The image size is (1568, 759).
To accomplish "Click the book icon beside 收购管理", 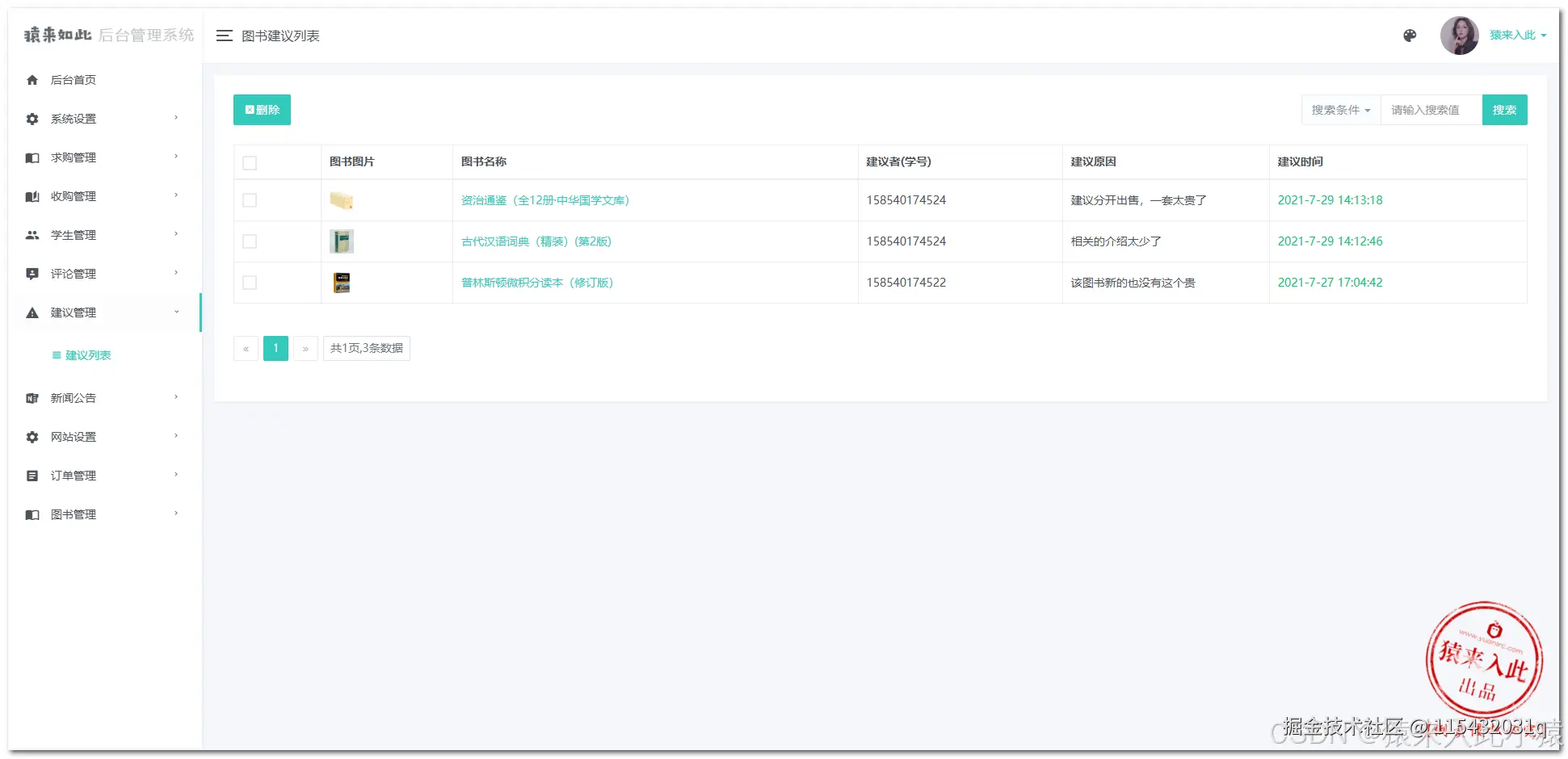I will click(32, 196).
